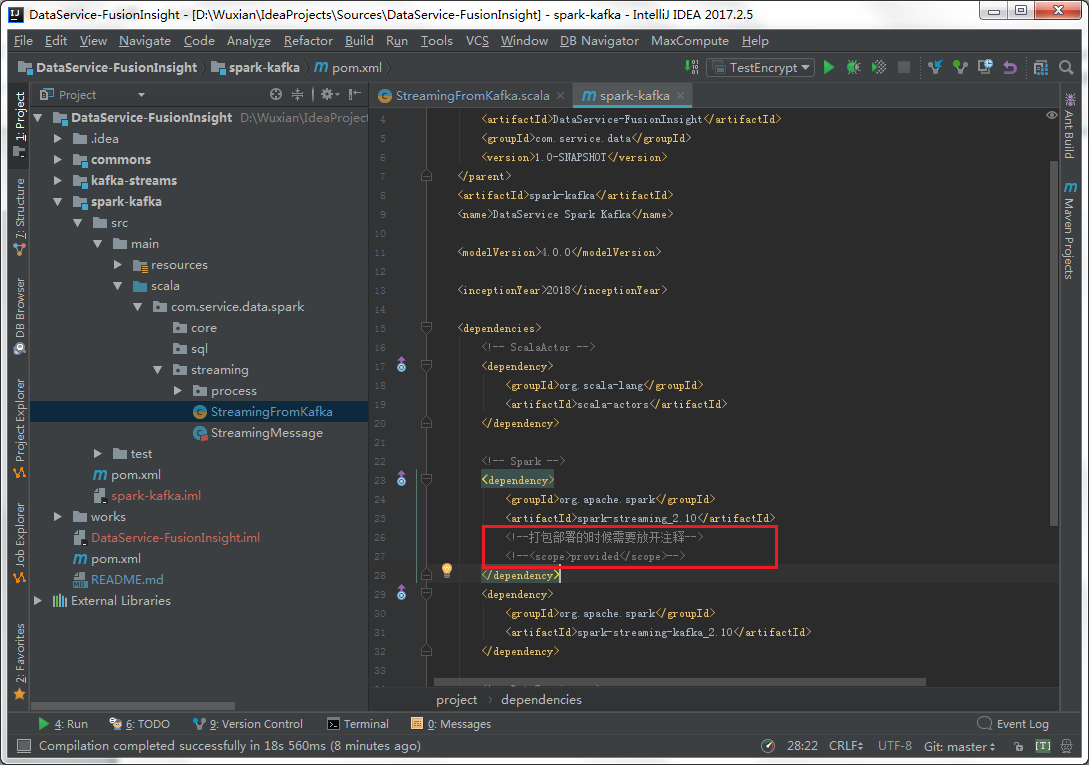This screenshot has width=1089, height=765.
Task: Open Search Everywhere magnifier icon
Action: (1066, 67)
